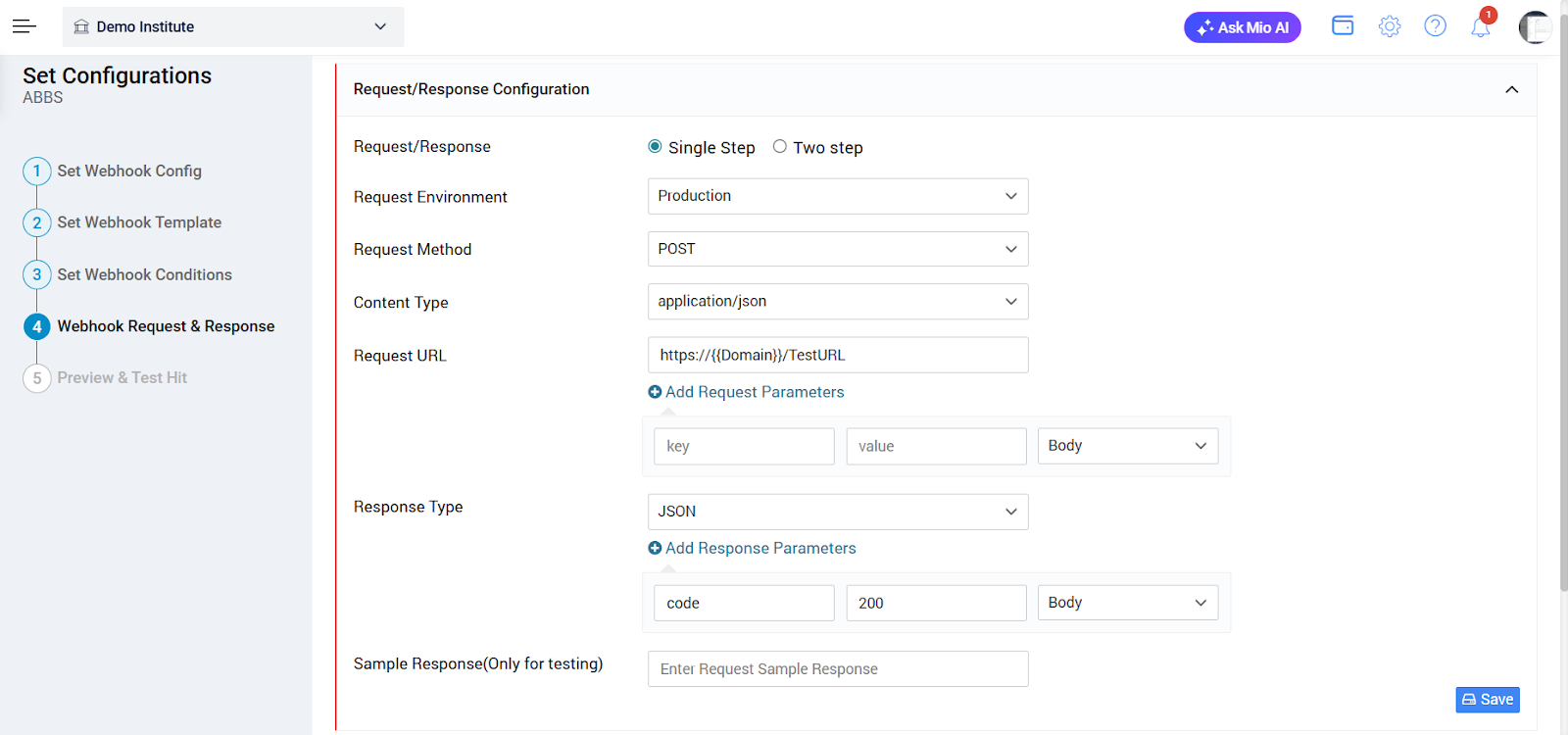
Task: Go to Set Webhook Config step
Action: point(128,171)
